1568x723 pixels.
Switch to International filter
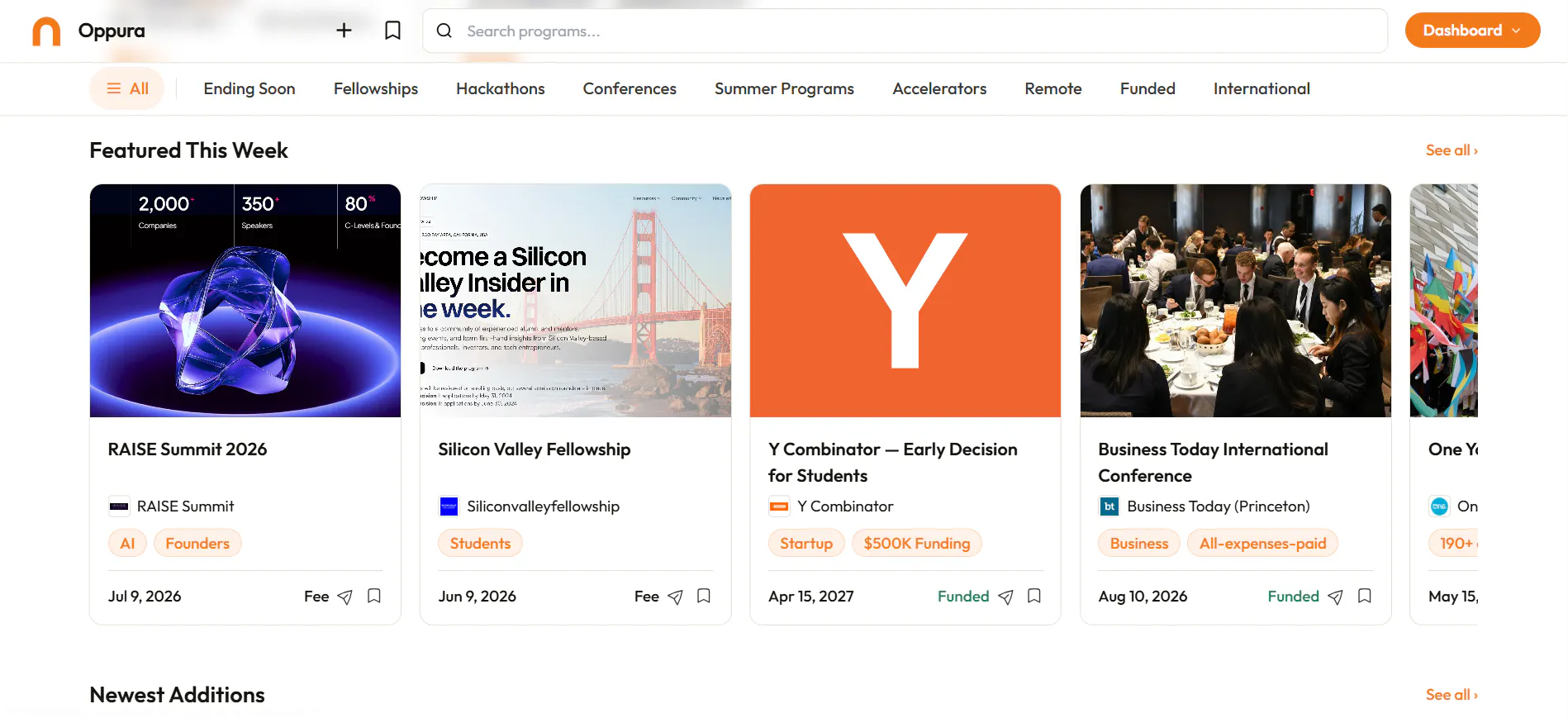[1262, 88]
